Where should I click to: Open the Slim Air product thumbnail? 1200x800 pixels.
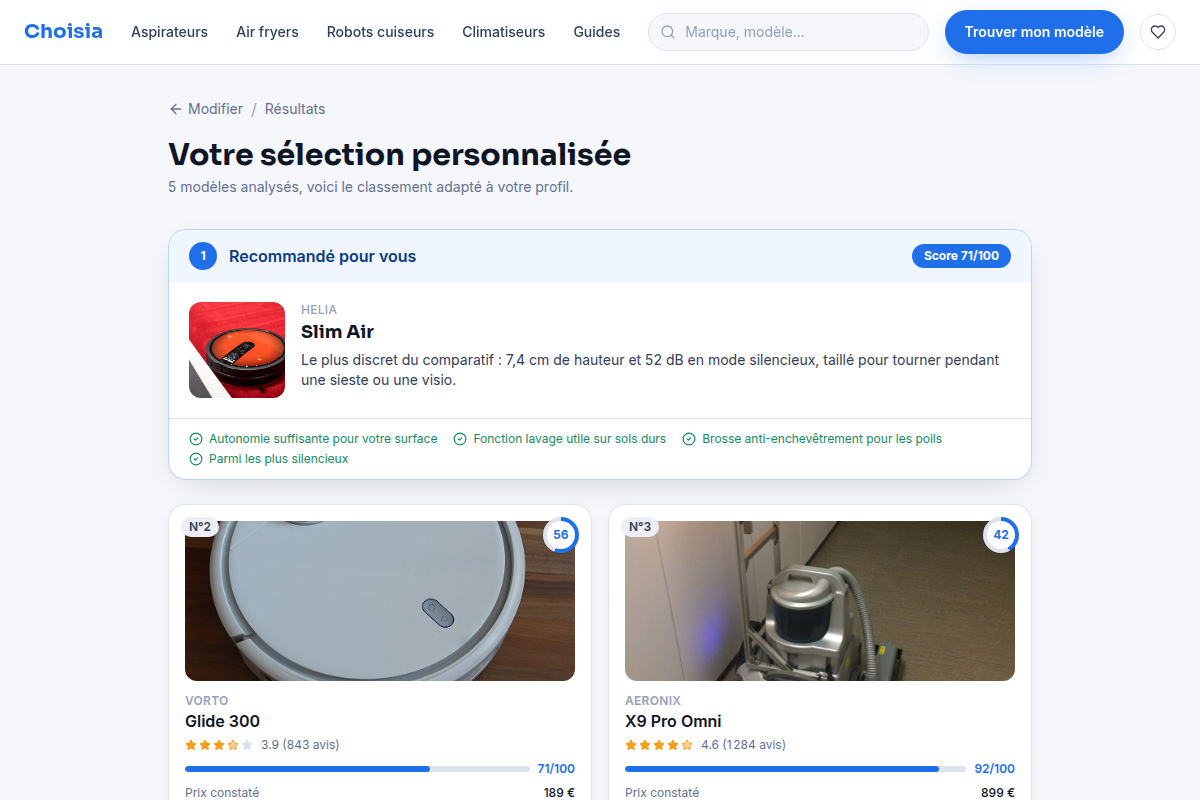(x=237, y=350)
